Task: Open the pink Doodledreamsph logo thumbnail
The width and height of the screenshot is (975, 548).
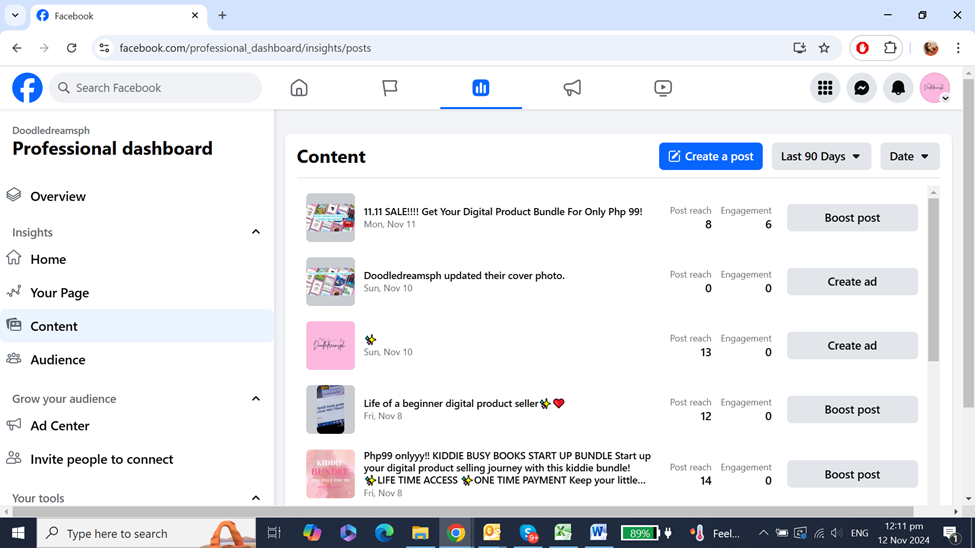Action: click(x=330, y=346)
